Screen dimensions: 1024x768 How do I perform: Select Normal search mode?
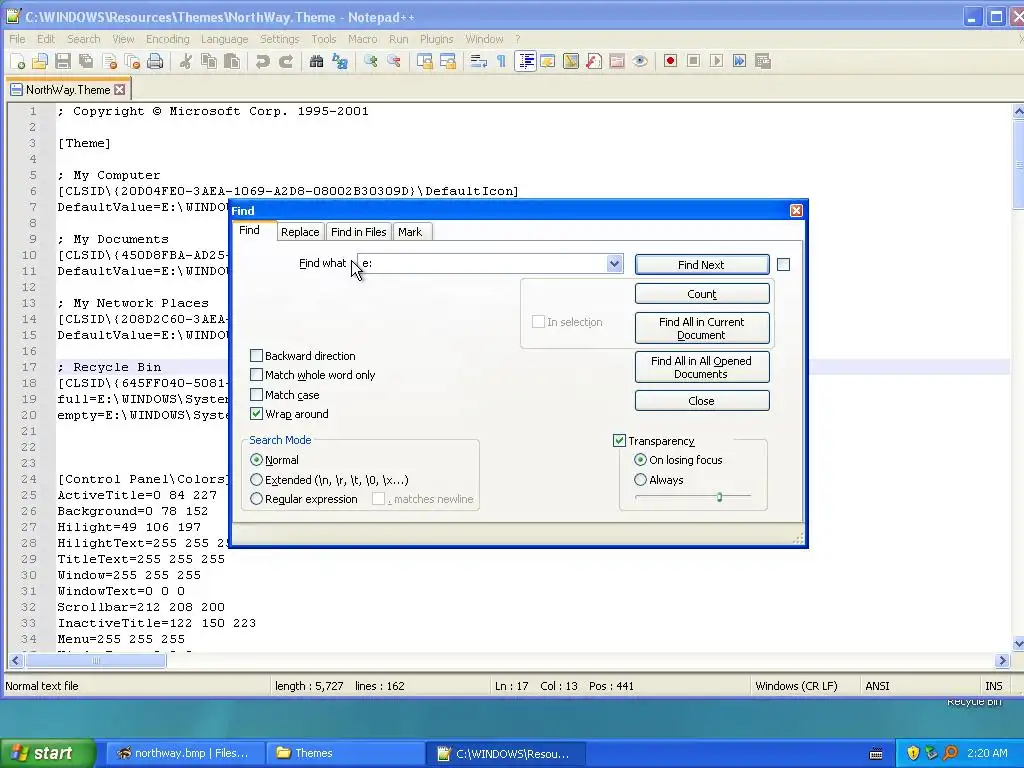click(257, 460)
